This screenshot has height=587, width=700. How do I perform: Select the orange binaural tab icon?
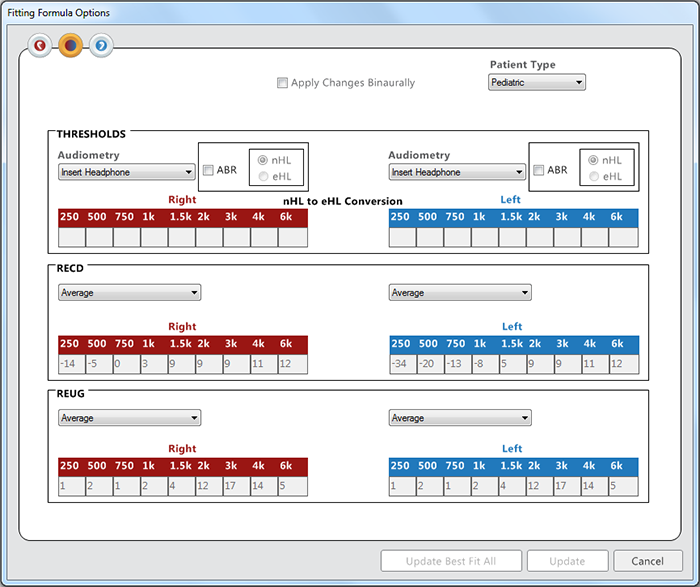tap(71, 46)
